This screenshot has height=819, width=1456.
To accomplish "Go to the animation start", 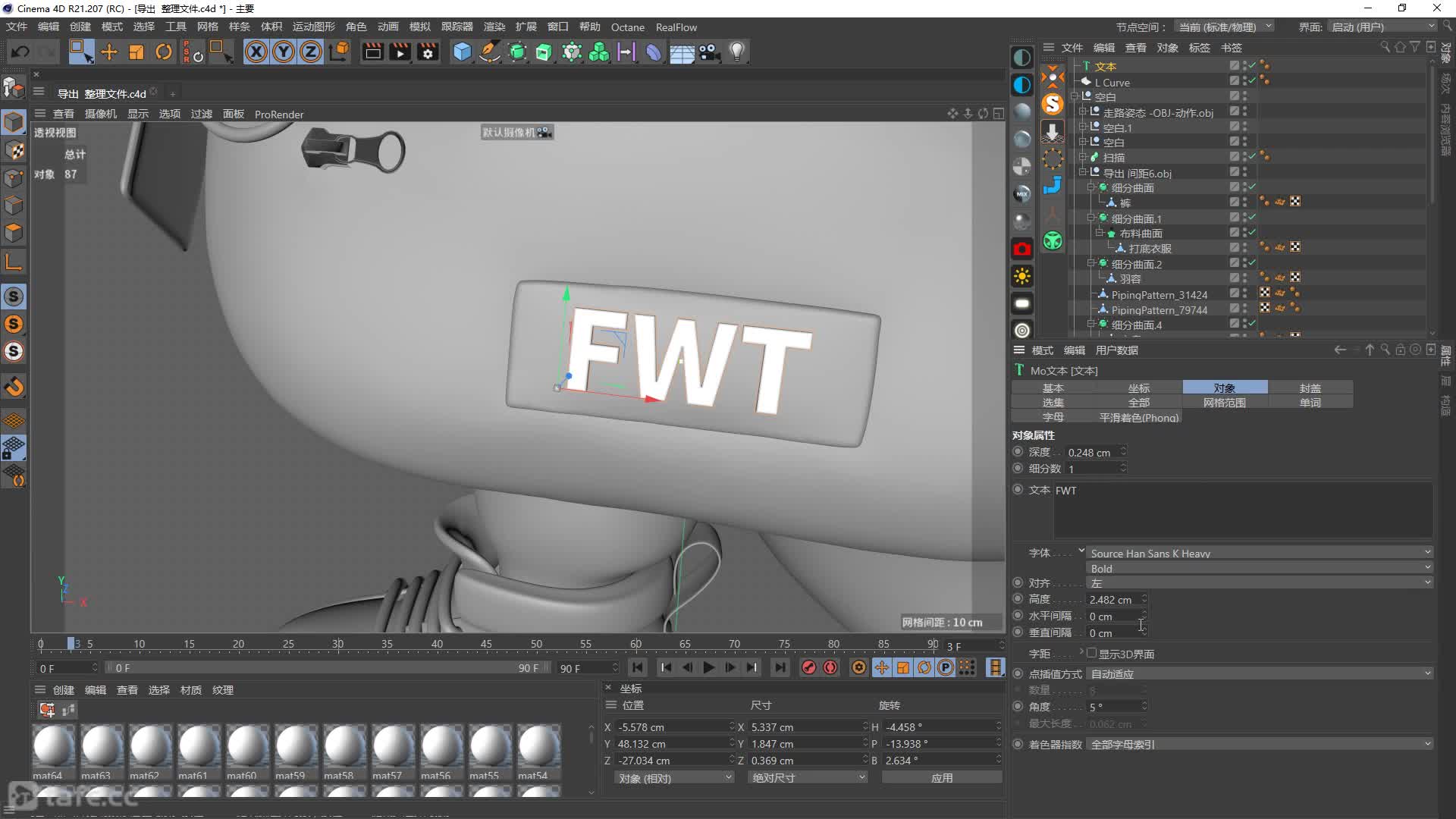I will [637, 667].
